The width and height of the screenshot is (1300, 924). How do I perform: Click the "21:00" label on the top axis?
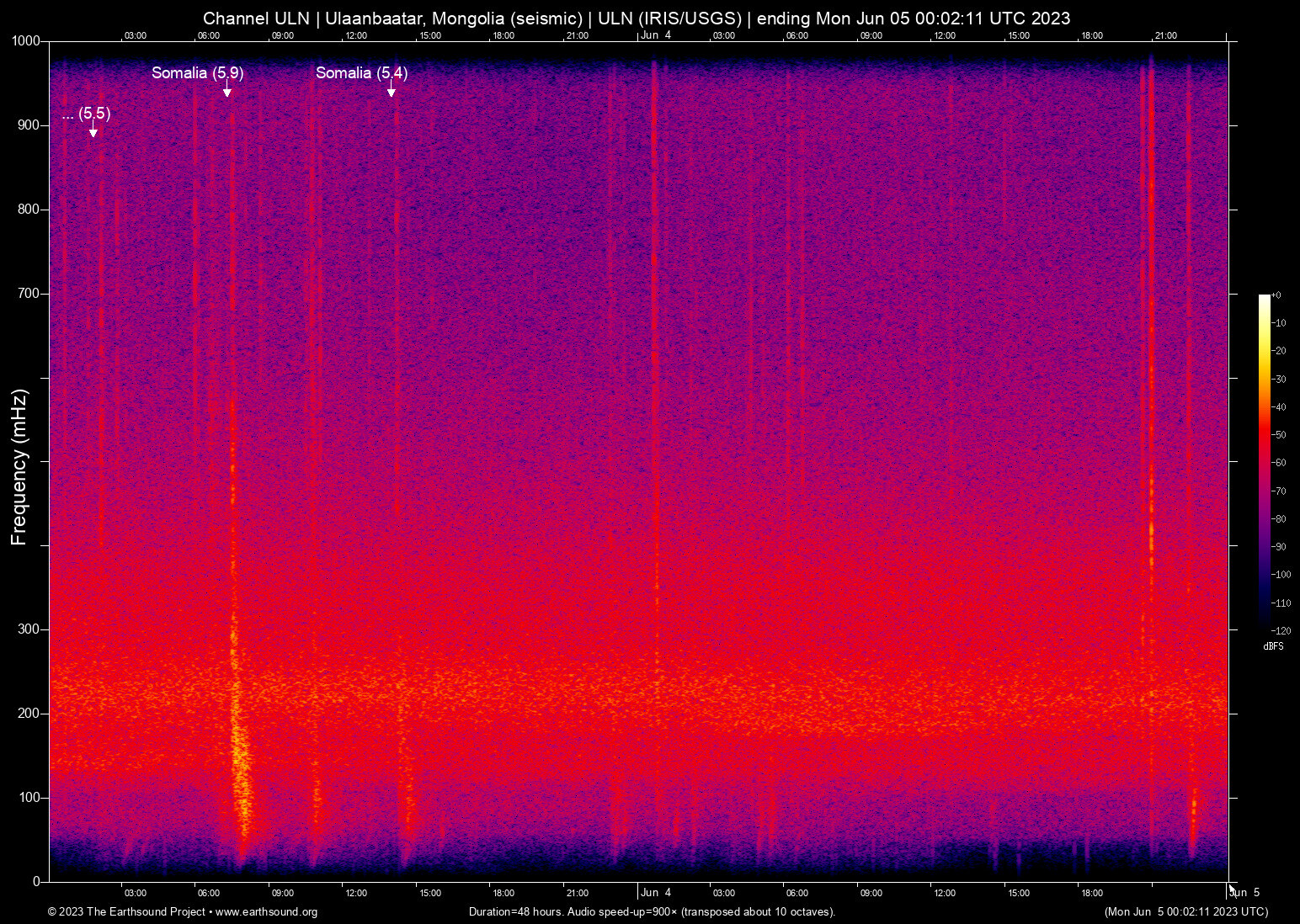click(578, 35)
